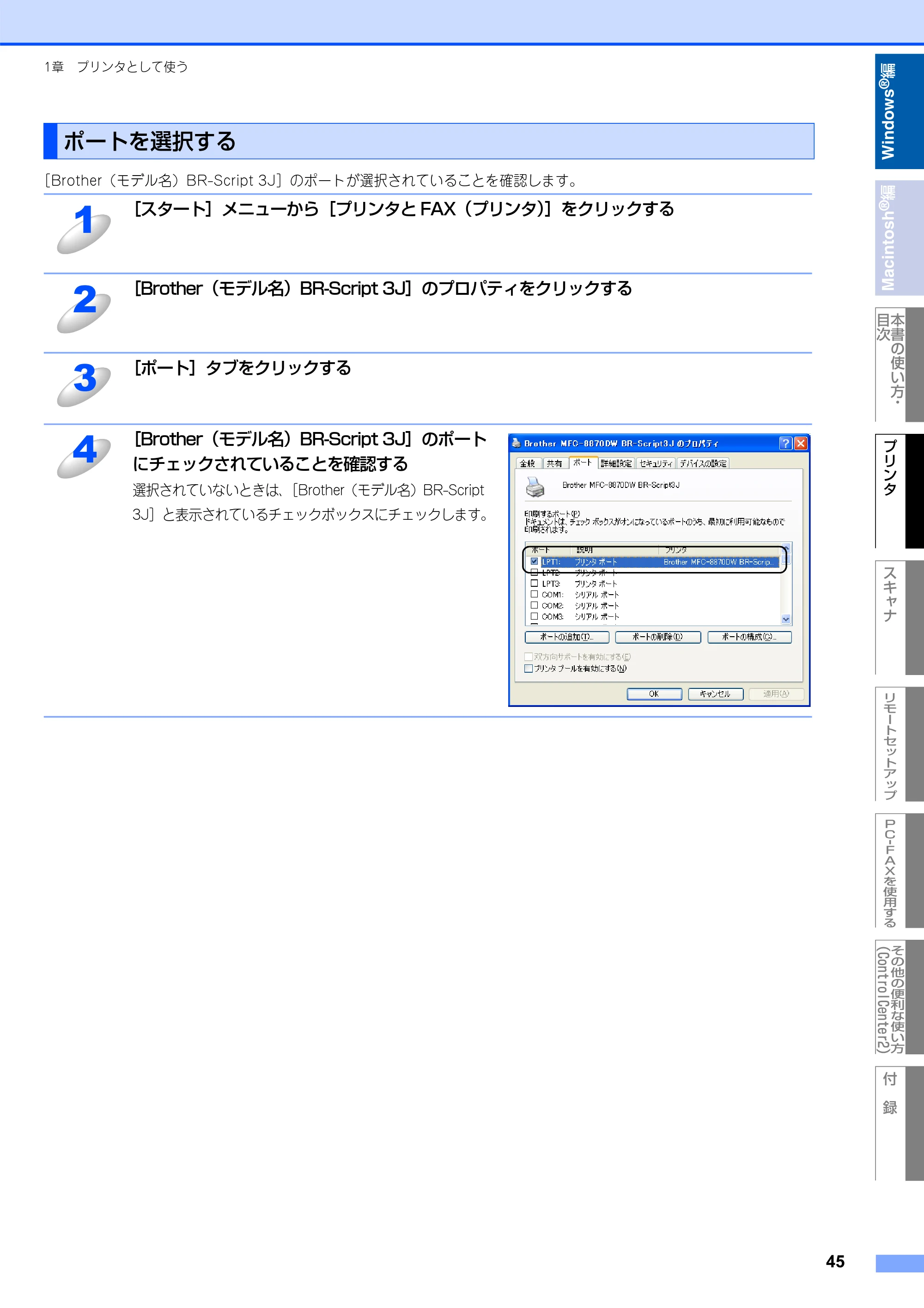Jump to the Windows編 side tab
Image resolution: width=924 pixels, height=1308 pixels.
[899, 111]
